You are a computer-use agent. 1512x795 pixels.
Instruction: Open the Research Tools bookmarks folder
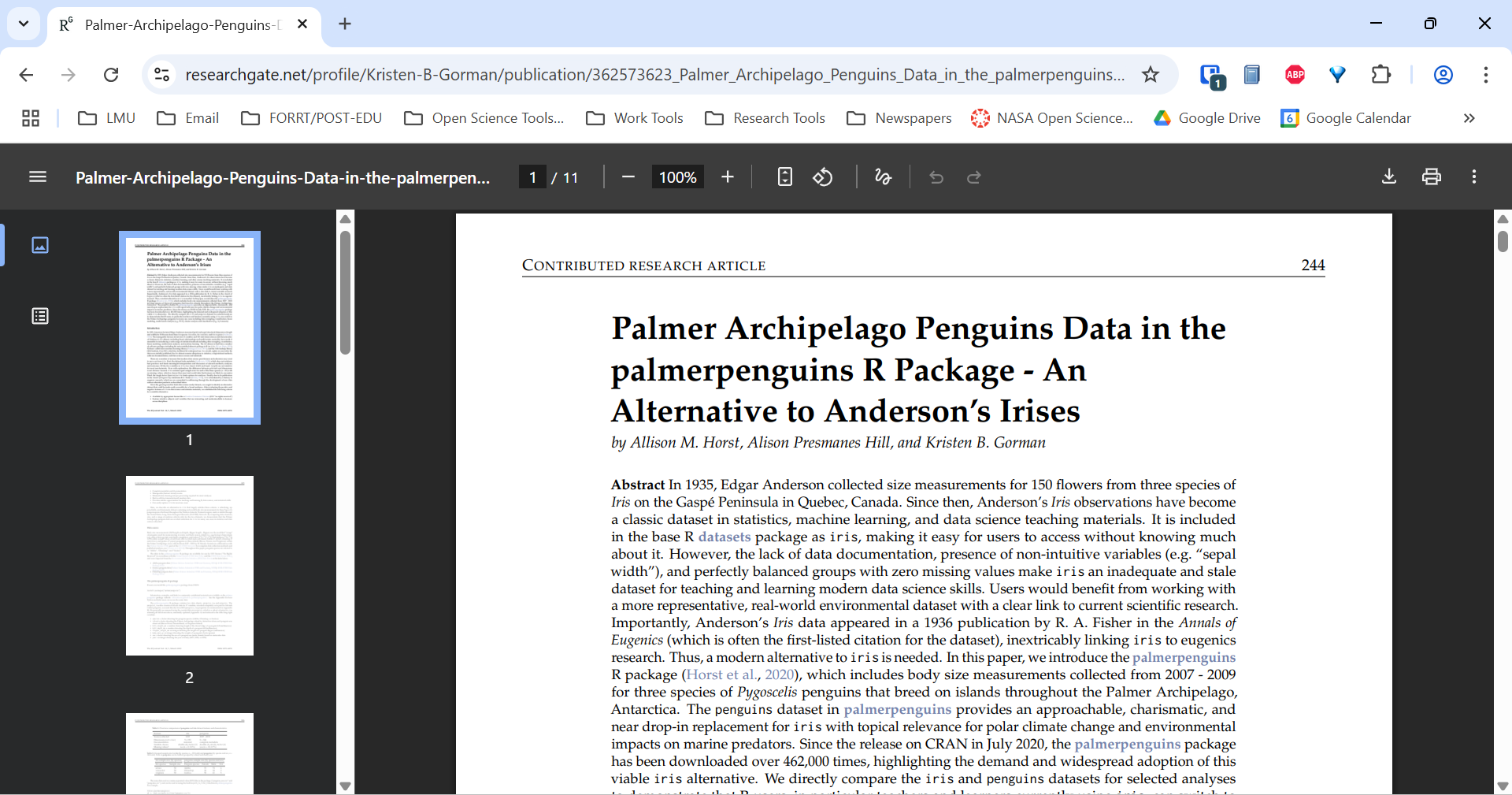click(765, 118)
